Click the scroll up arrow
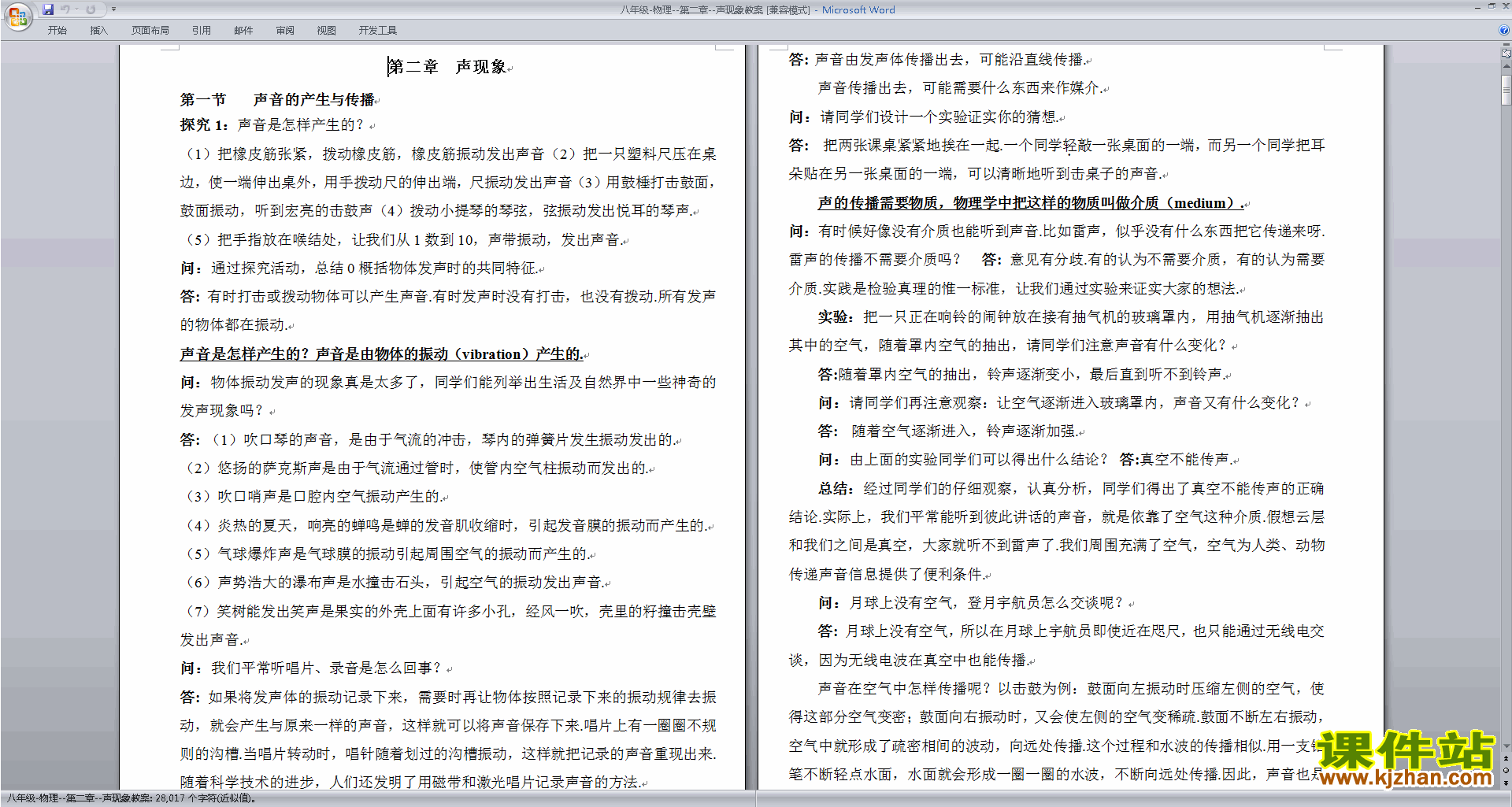 click(x=1506, y=67)
